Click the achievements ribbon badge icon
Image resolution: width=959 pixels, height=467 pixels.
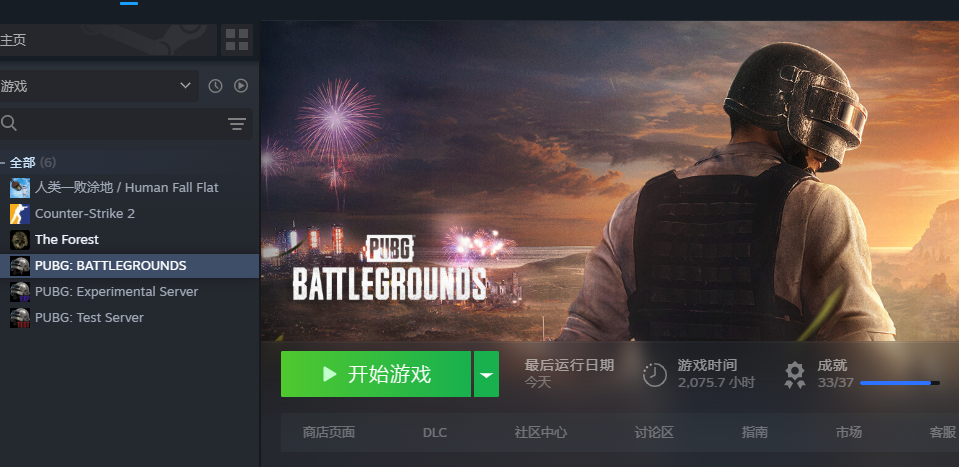tap(794, 375)
